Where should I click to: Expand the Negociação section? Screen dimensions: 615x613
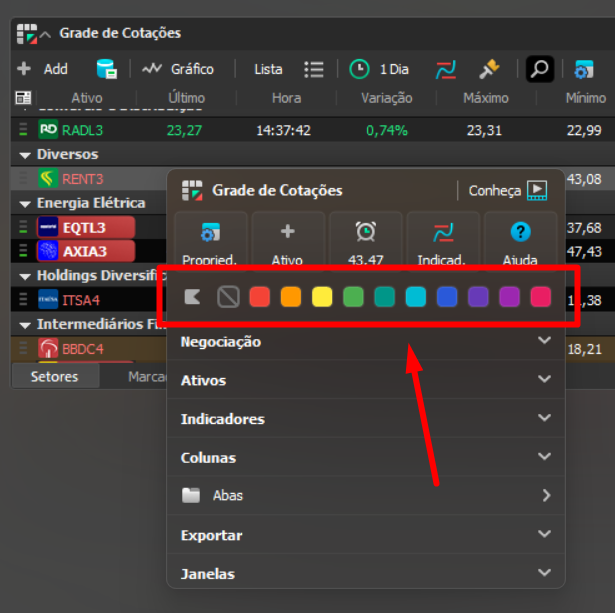366,342
